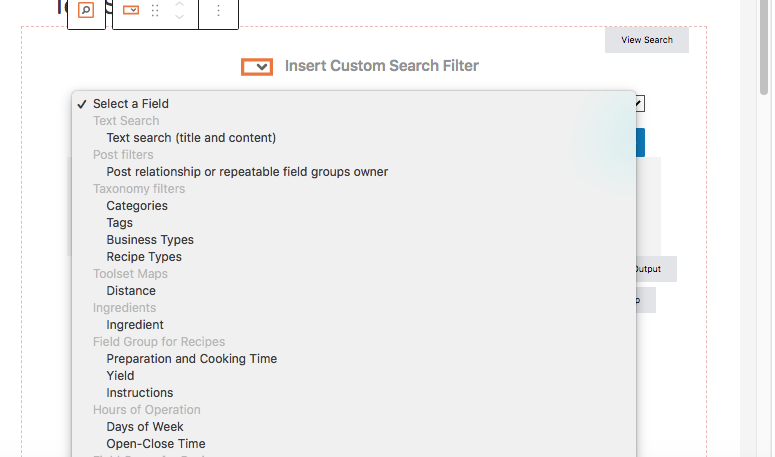Choose the checked Select a Field option

(130, 104)
